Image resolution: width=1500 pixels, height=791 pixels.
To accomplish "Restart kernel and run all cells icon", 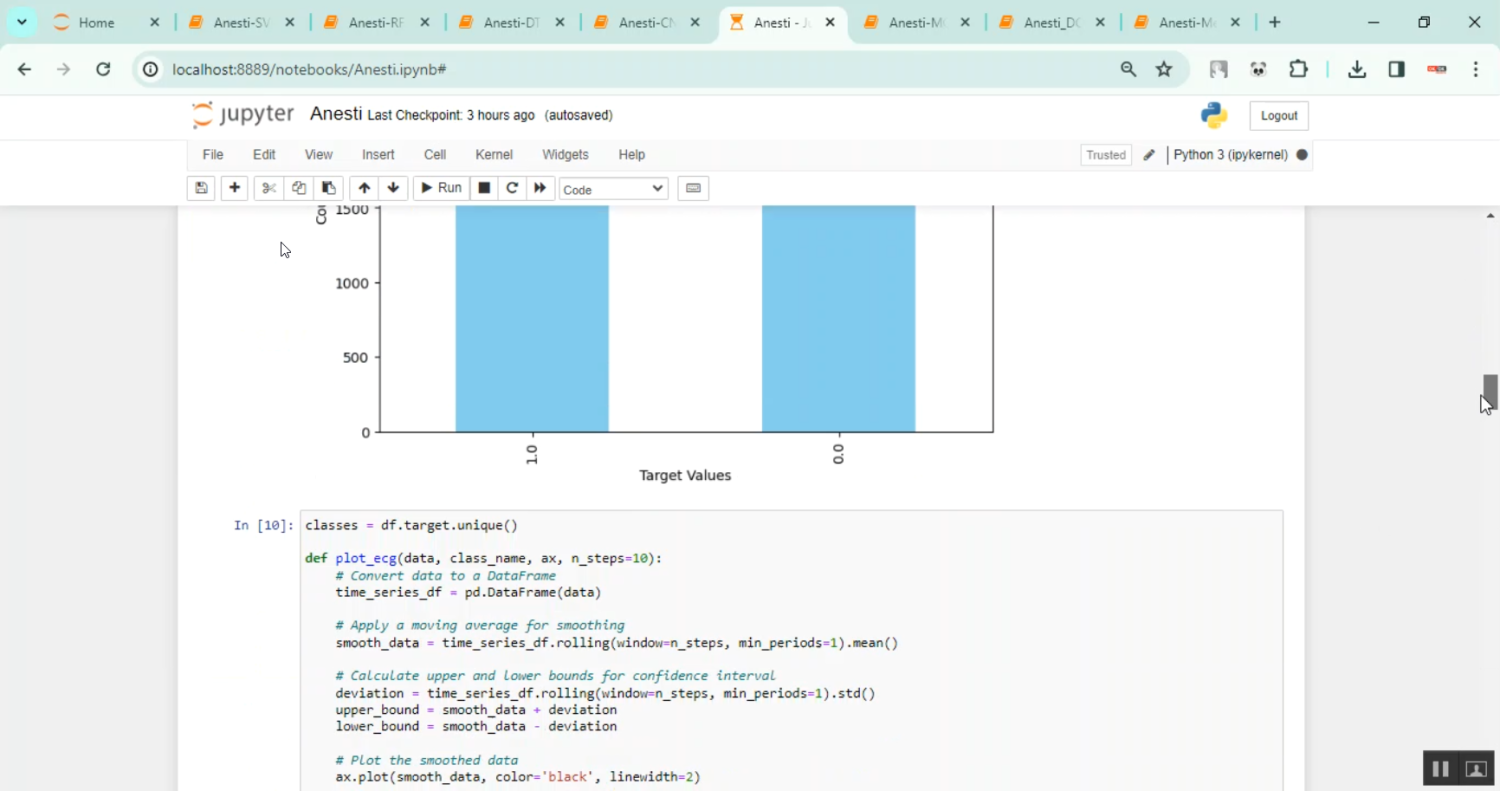I will click(x=541, y=188).
